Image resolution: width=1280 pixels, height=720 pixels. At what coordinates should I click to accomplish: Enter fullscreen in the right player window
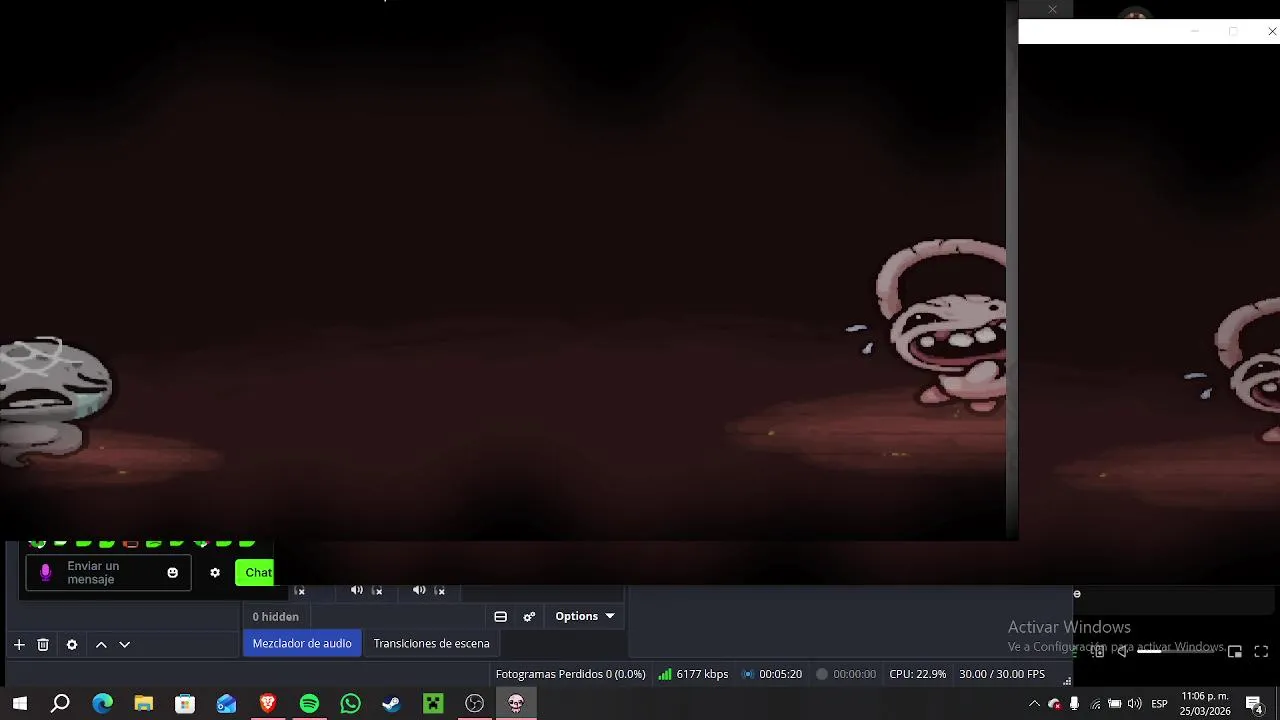[x=1261, y=651]
